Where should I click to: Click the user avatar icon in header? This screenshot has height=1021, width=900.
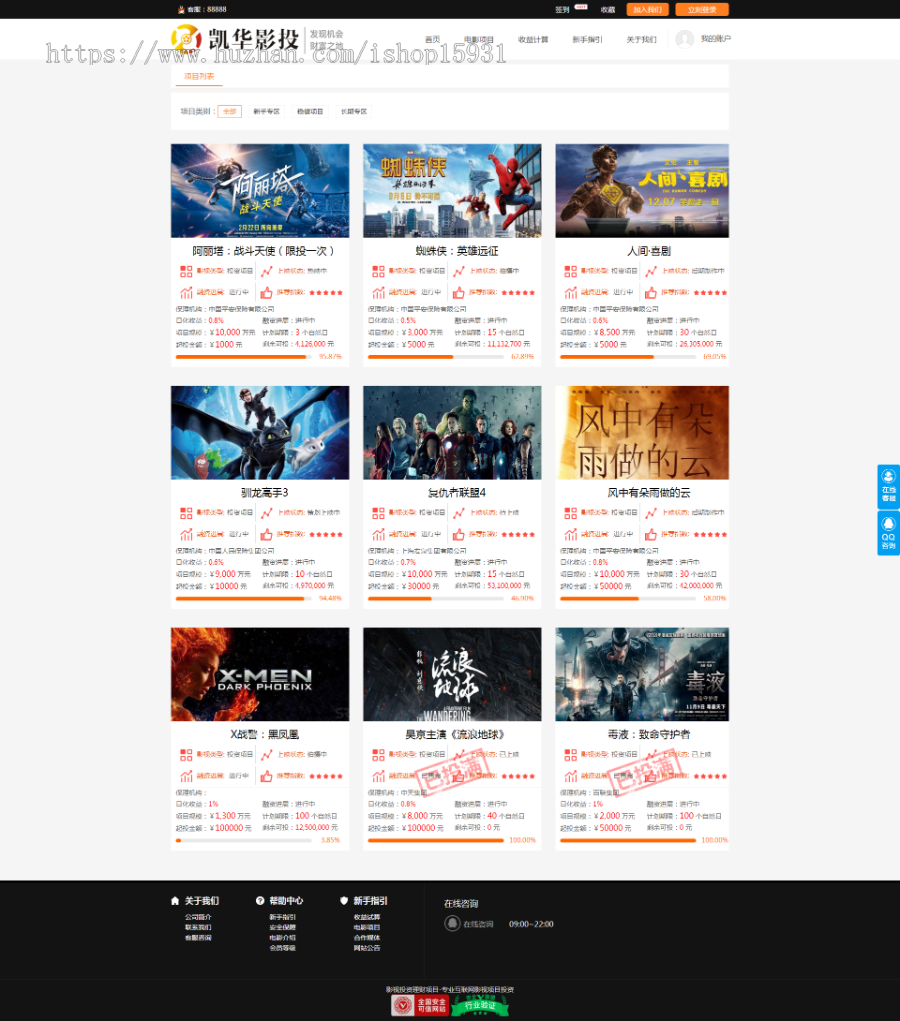click(x=684, y=39)
